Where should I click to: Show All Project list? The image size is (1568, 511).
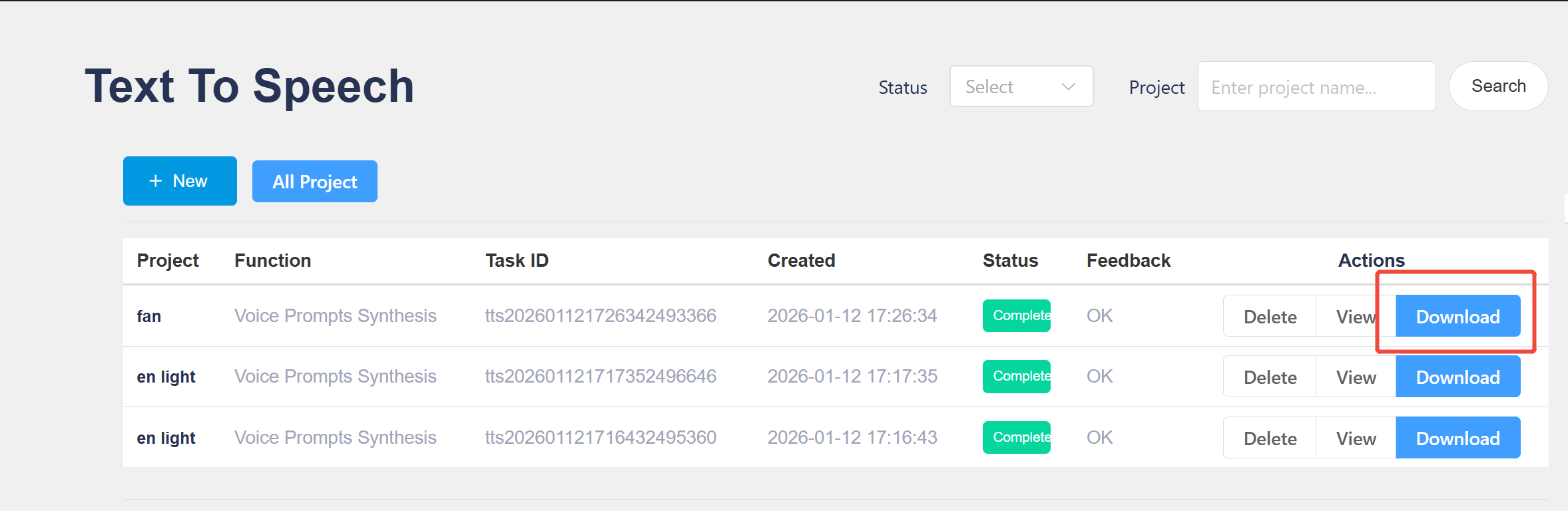tap(314, 182)
